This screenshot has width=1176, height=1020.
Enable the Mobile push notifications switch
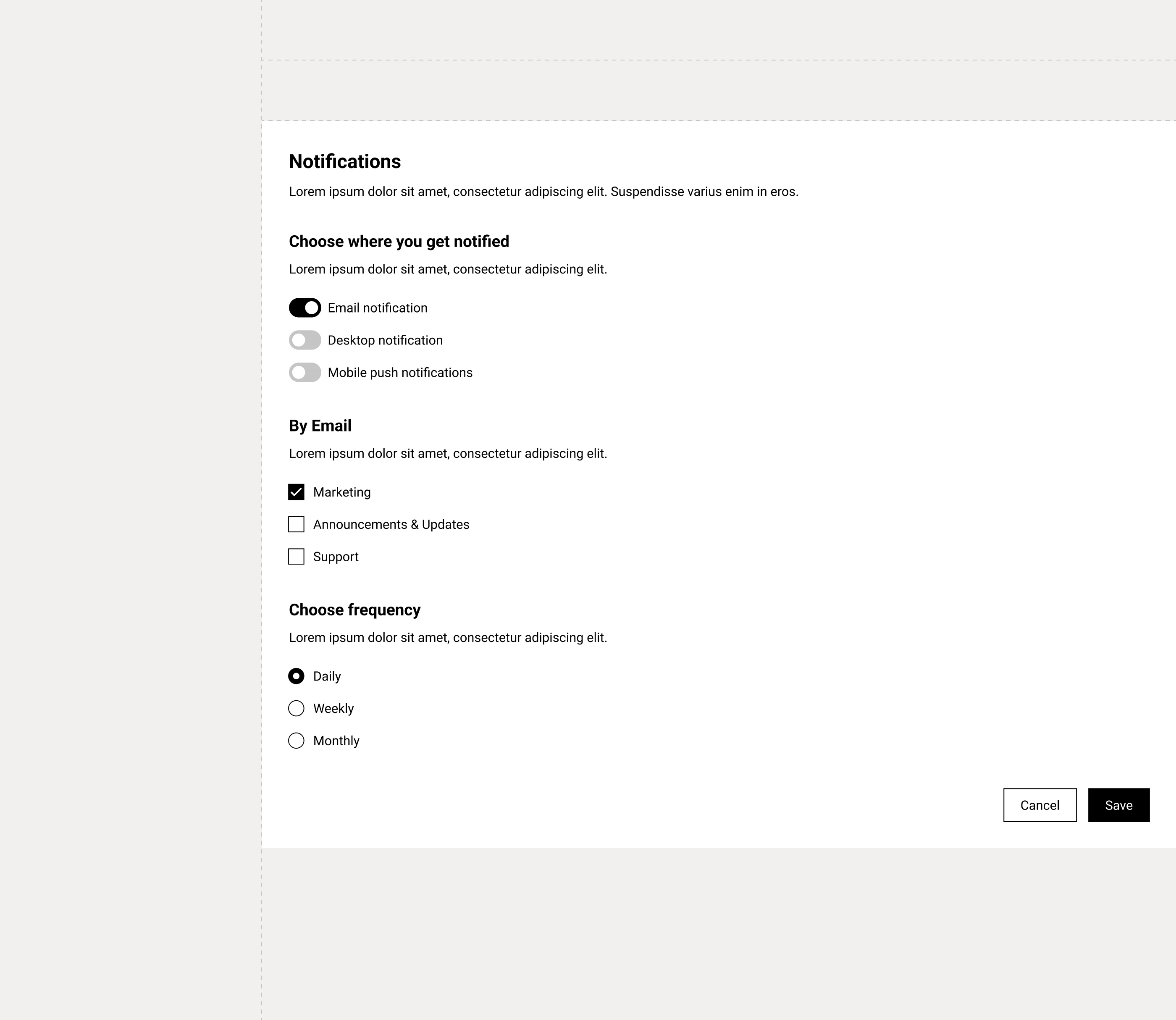[305, 373]
